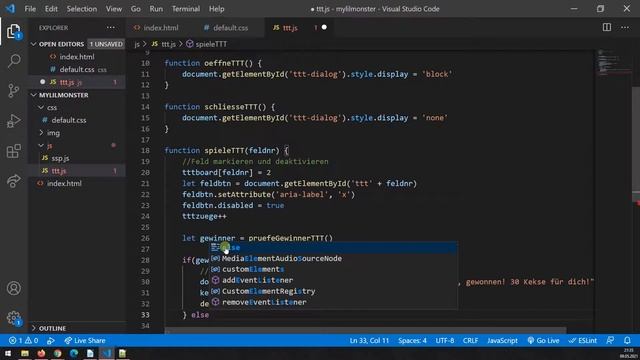Click Ln 33, Col 11 cursor position
The width and height of the screenshot is (640, 360).
(369, 340)
